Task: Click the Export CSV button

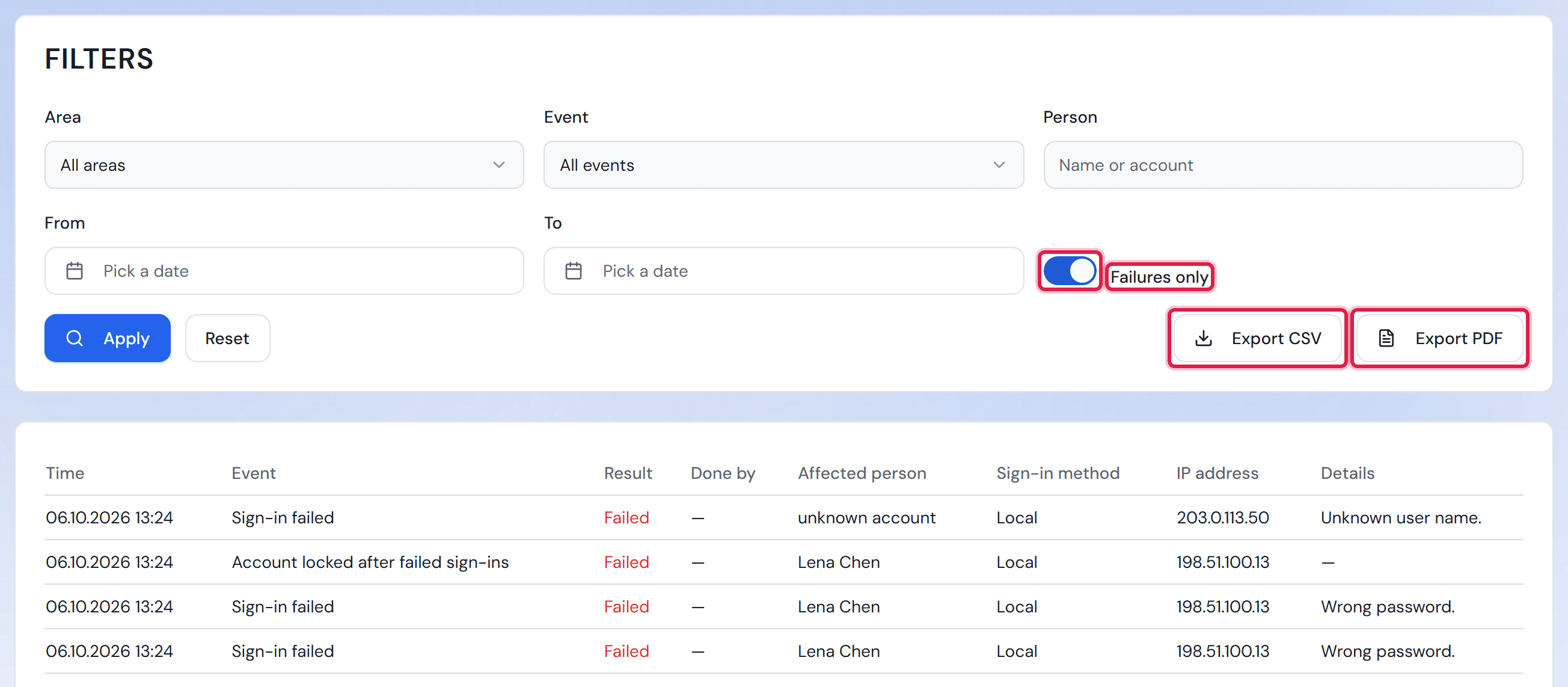Action: (x=1257, y=338)
